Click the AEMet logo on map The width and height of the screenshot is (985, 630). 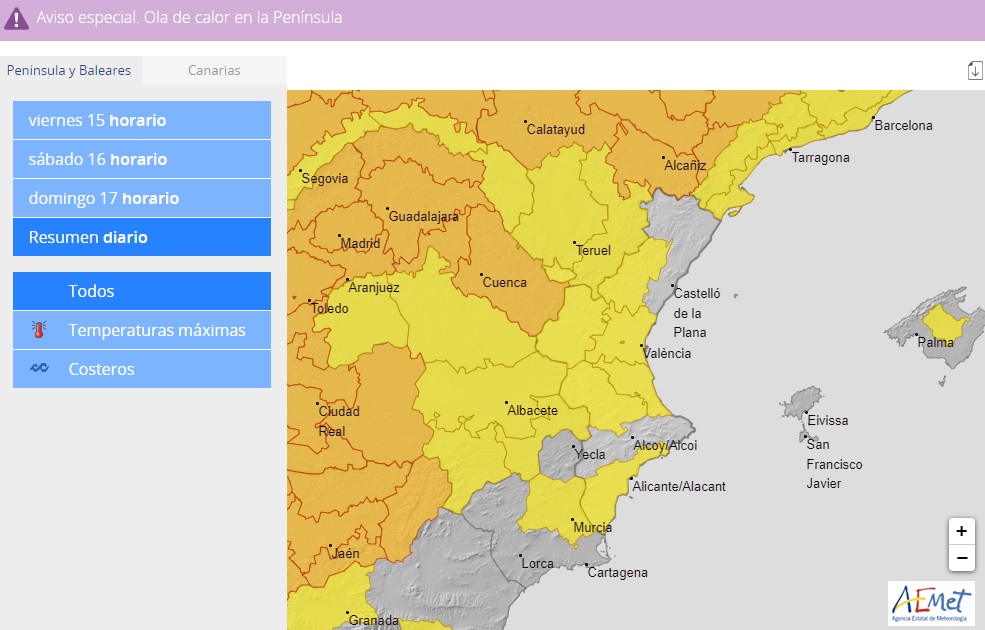[x=930, y=603]
